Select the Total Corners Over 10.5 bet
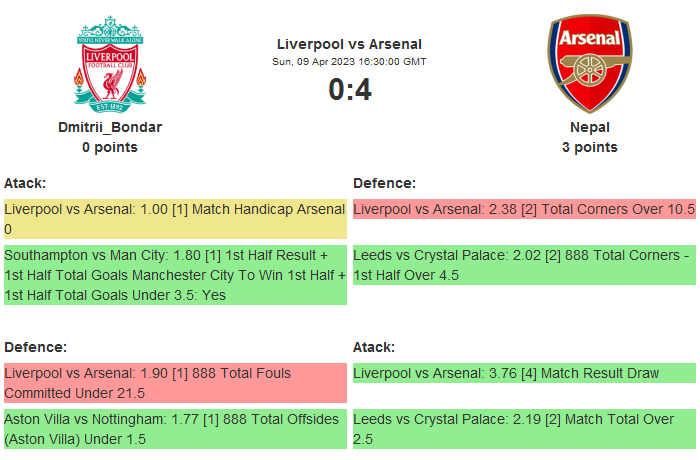Image resolution: width=700 pixels, height=460 pixels. 523,210
